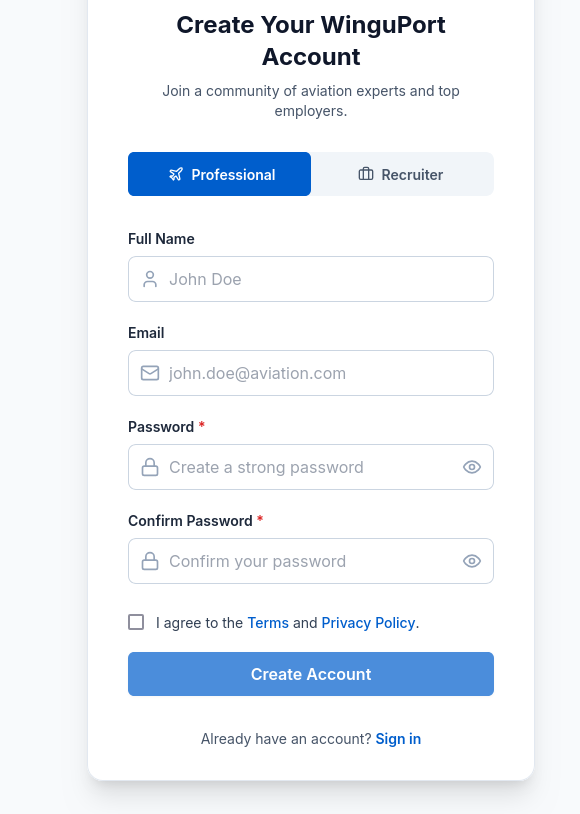Open the Sign in link

[398, 738]
